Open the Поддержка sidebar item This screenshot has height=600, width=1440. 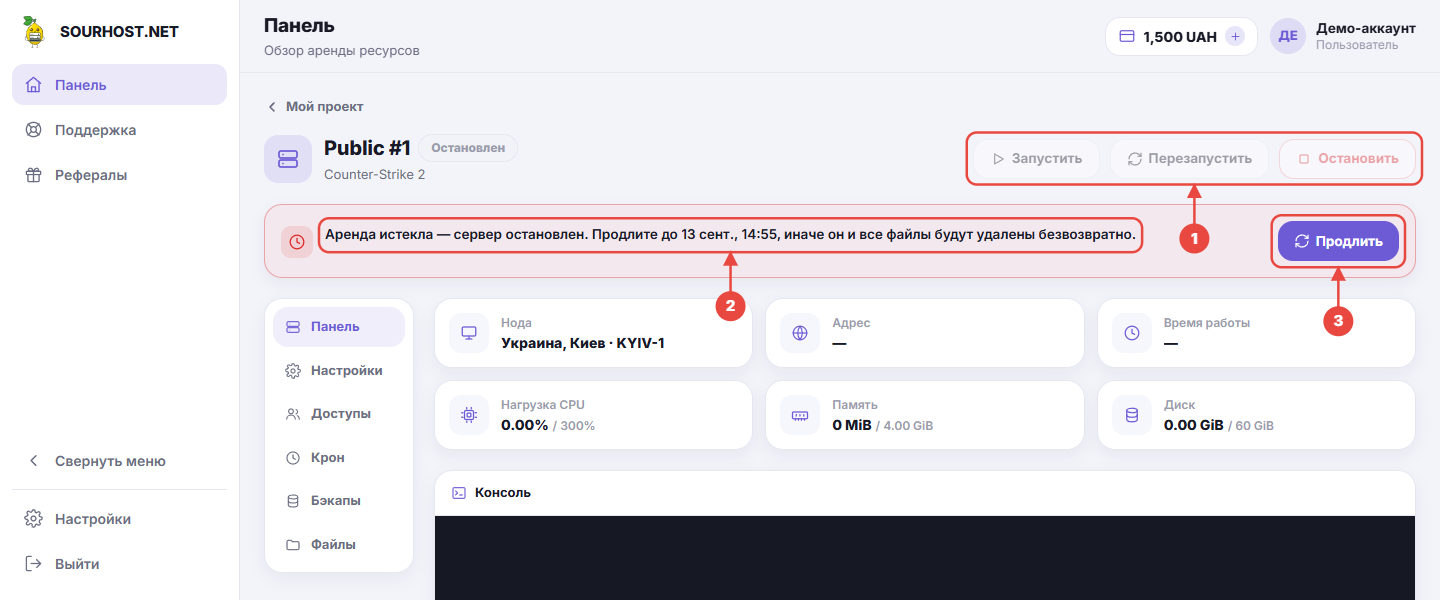pyautogui.click(x=119, y=130)
